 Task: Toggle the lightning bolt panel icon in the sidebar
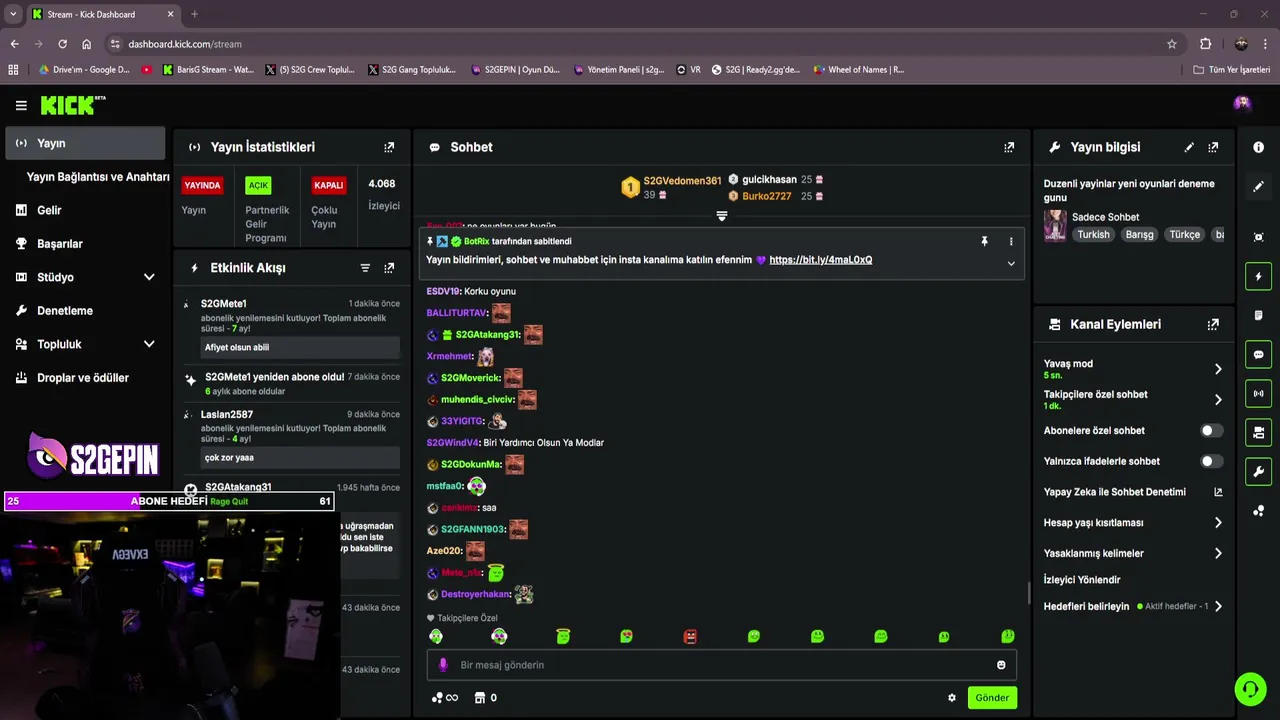[x=1258, y=276]
